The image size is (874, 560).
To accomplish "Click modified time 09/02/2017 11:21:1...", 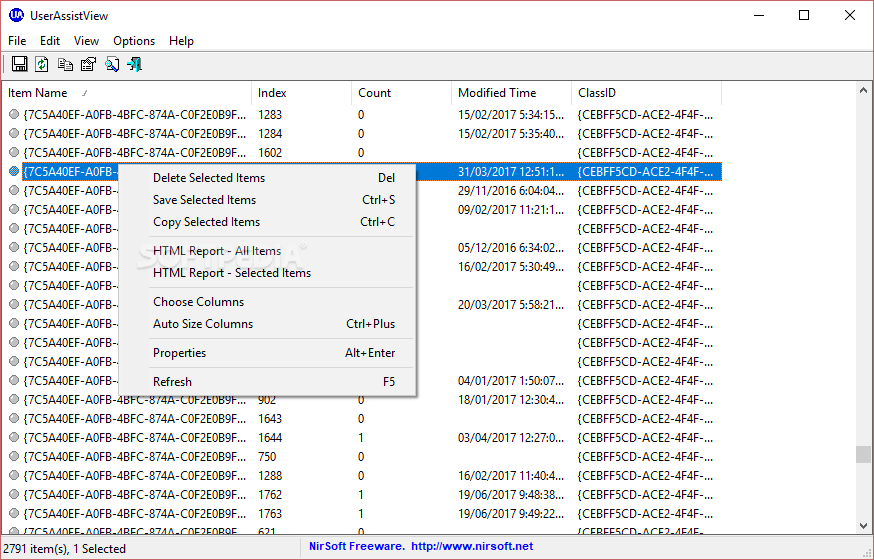I will tap(511, 210).
